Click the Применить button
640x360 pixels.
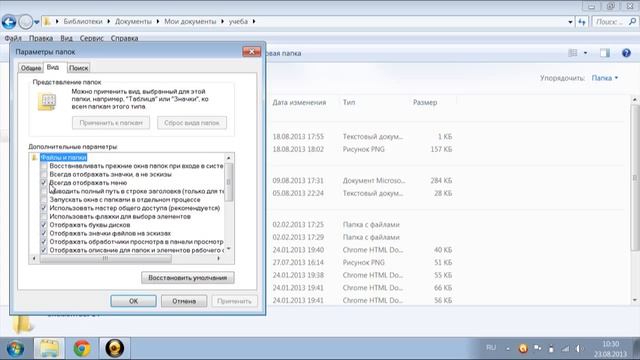click(234, 301)
